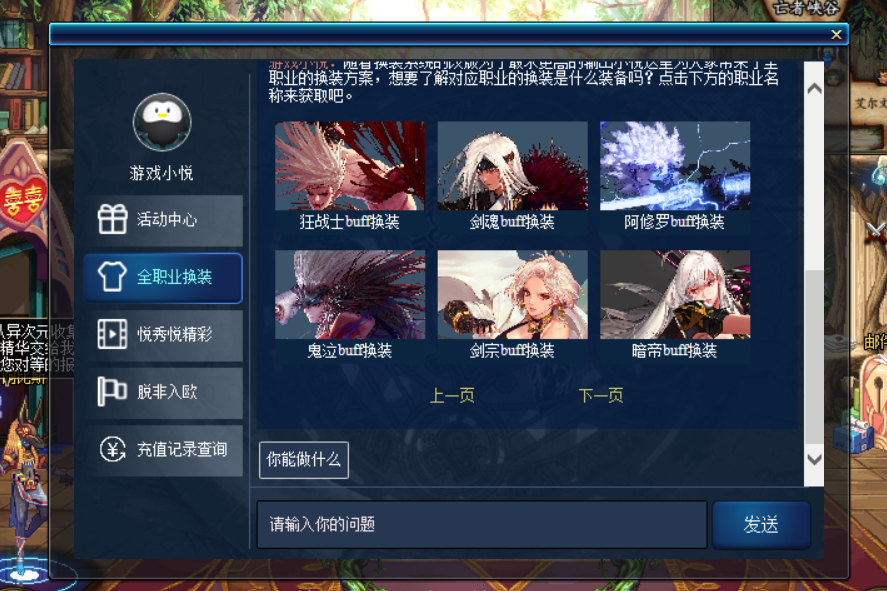Viewport: 887px width, 591px height.
Task: Click the film strip icon for 悦秀悦精彩
Action: [x=112, y=334]
